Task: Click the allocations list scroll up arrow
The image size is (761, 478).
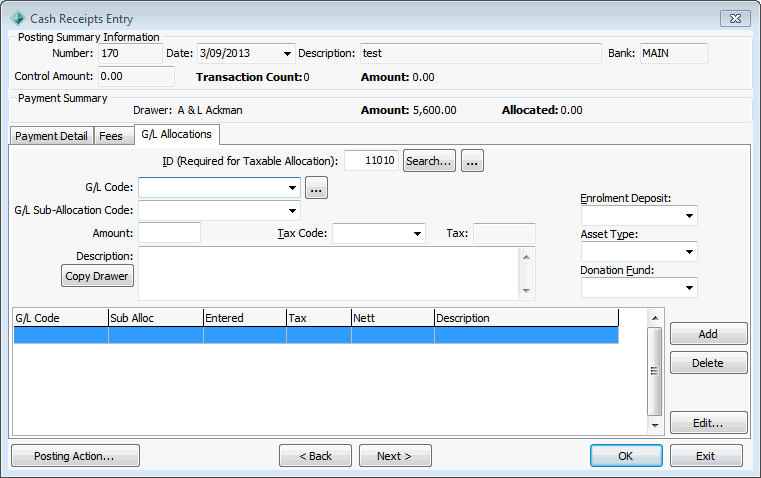Action: click(x=655, y=318)
